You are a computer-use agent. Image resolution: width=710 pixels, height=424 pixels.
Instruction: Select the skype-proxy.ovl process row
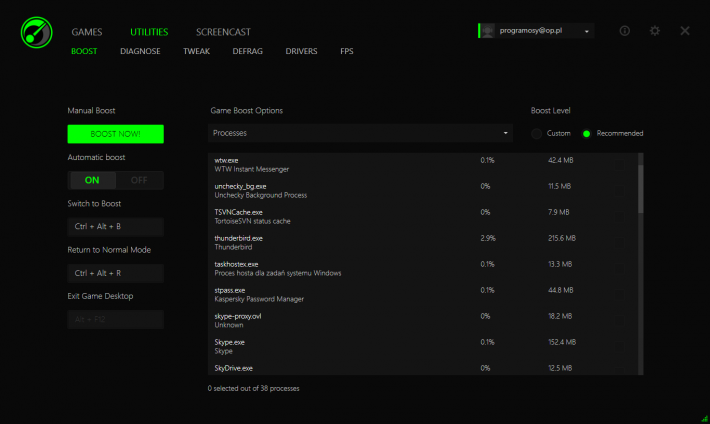422,321
